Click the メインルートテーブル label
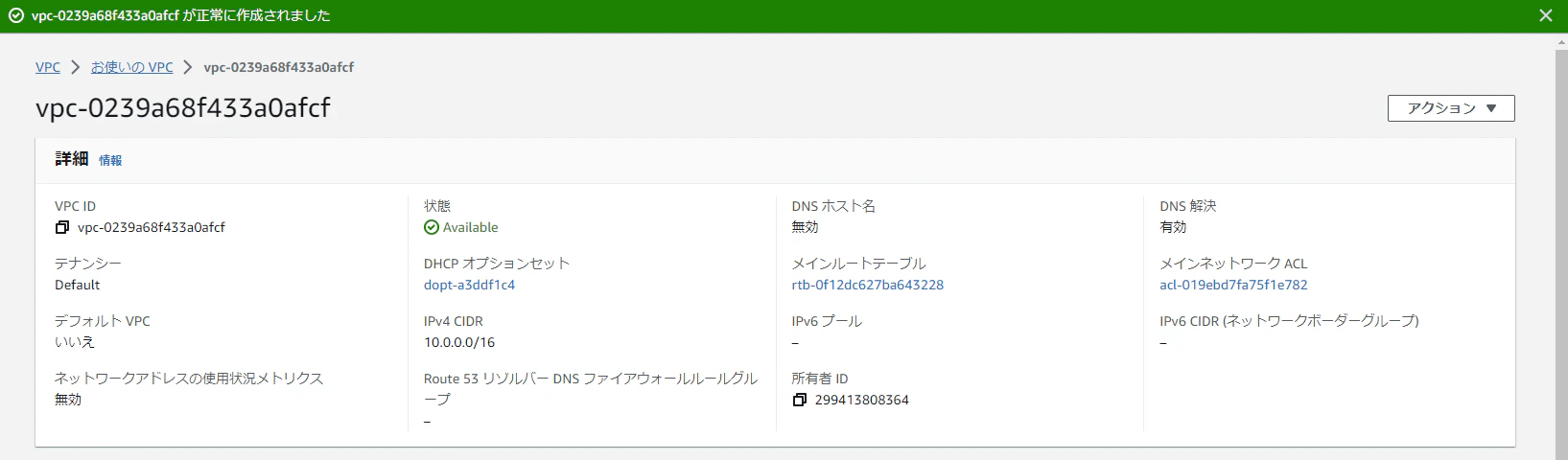This screenshot has width=1568, height=460. [x=858, y=264]
